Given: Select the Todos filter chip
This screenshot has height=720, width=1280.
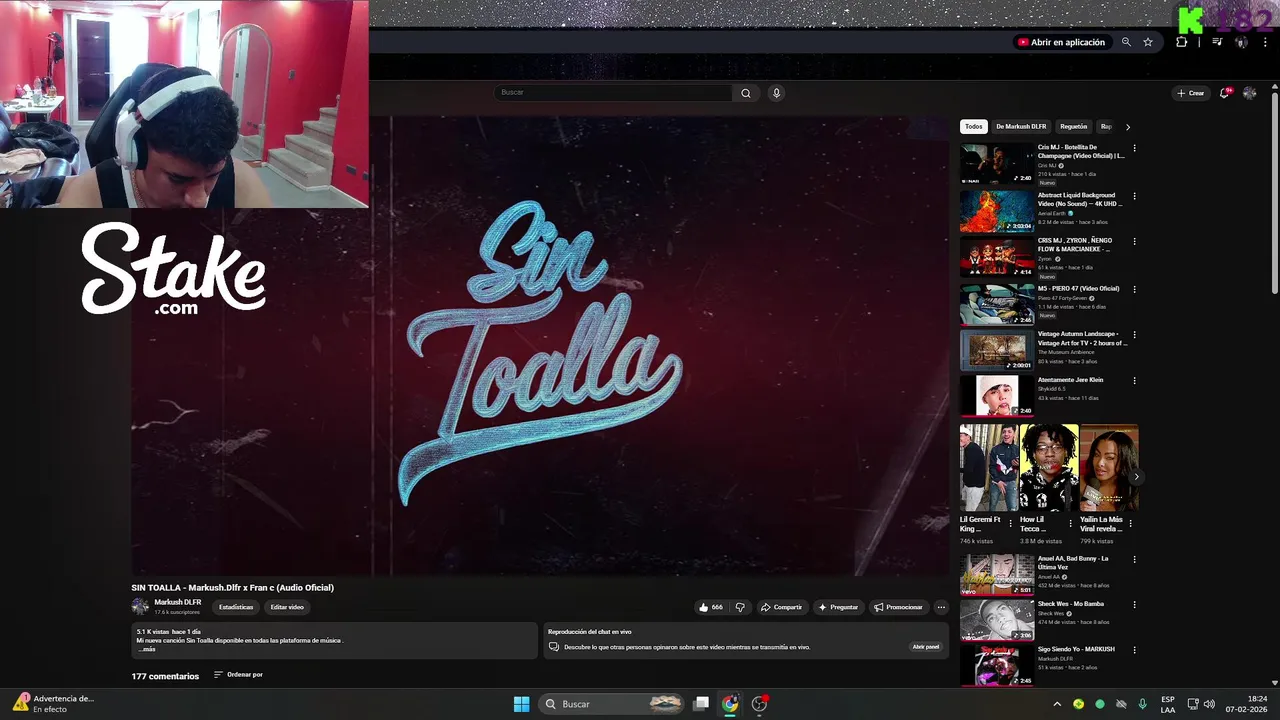Looking at the screenshot, I should (x=973, y=127).
